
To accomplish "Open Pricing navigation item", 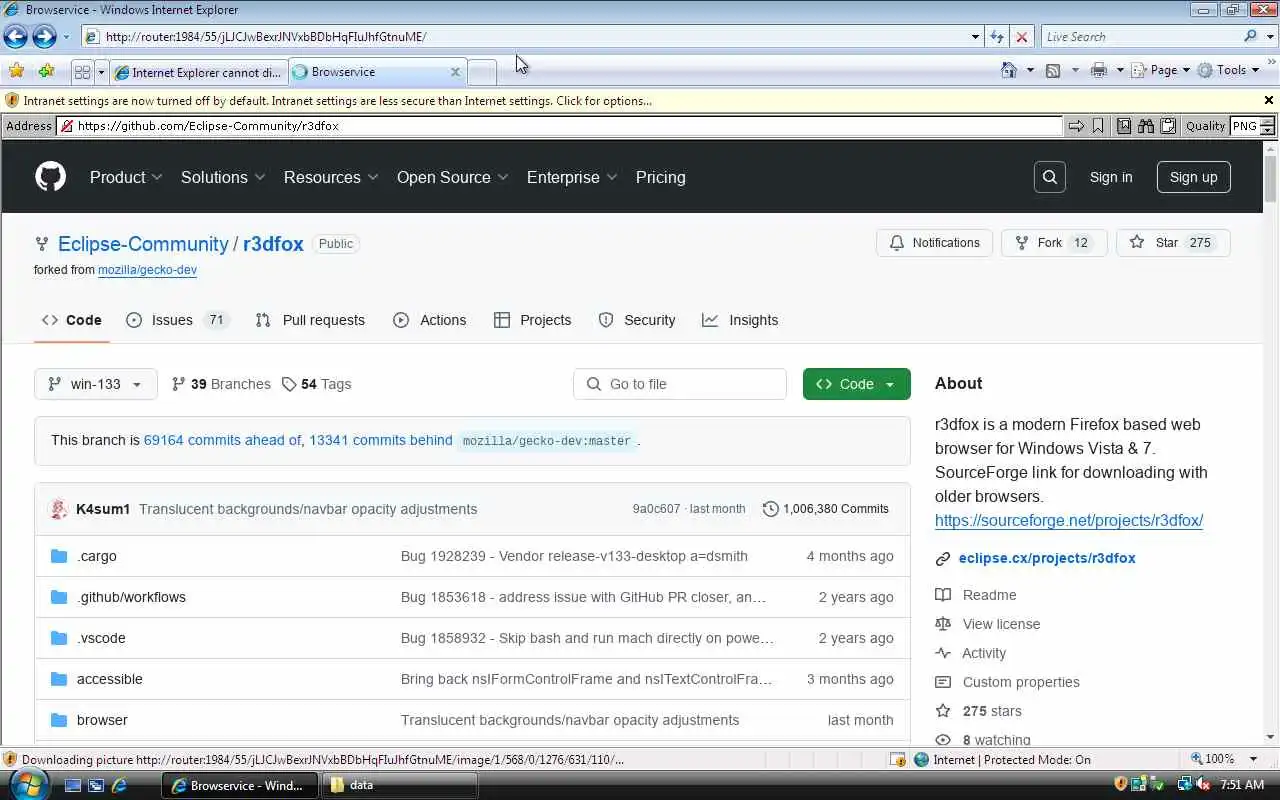I will coord(661,177).
